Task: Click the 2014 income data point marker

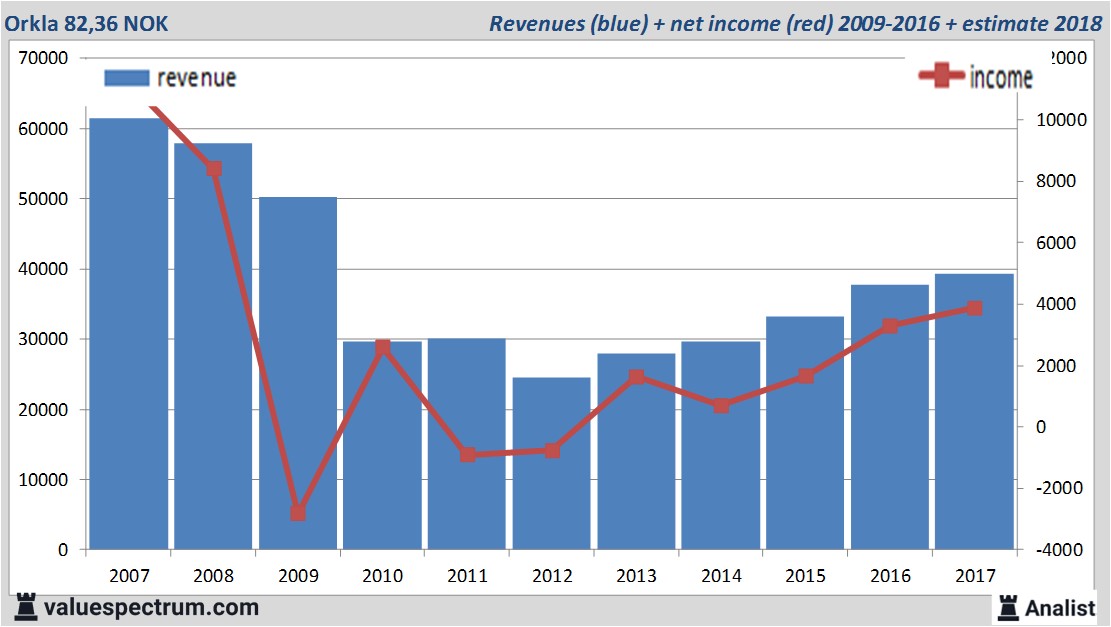Action: pyautogui.click(x=721, y=405)
